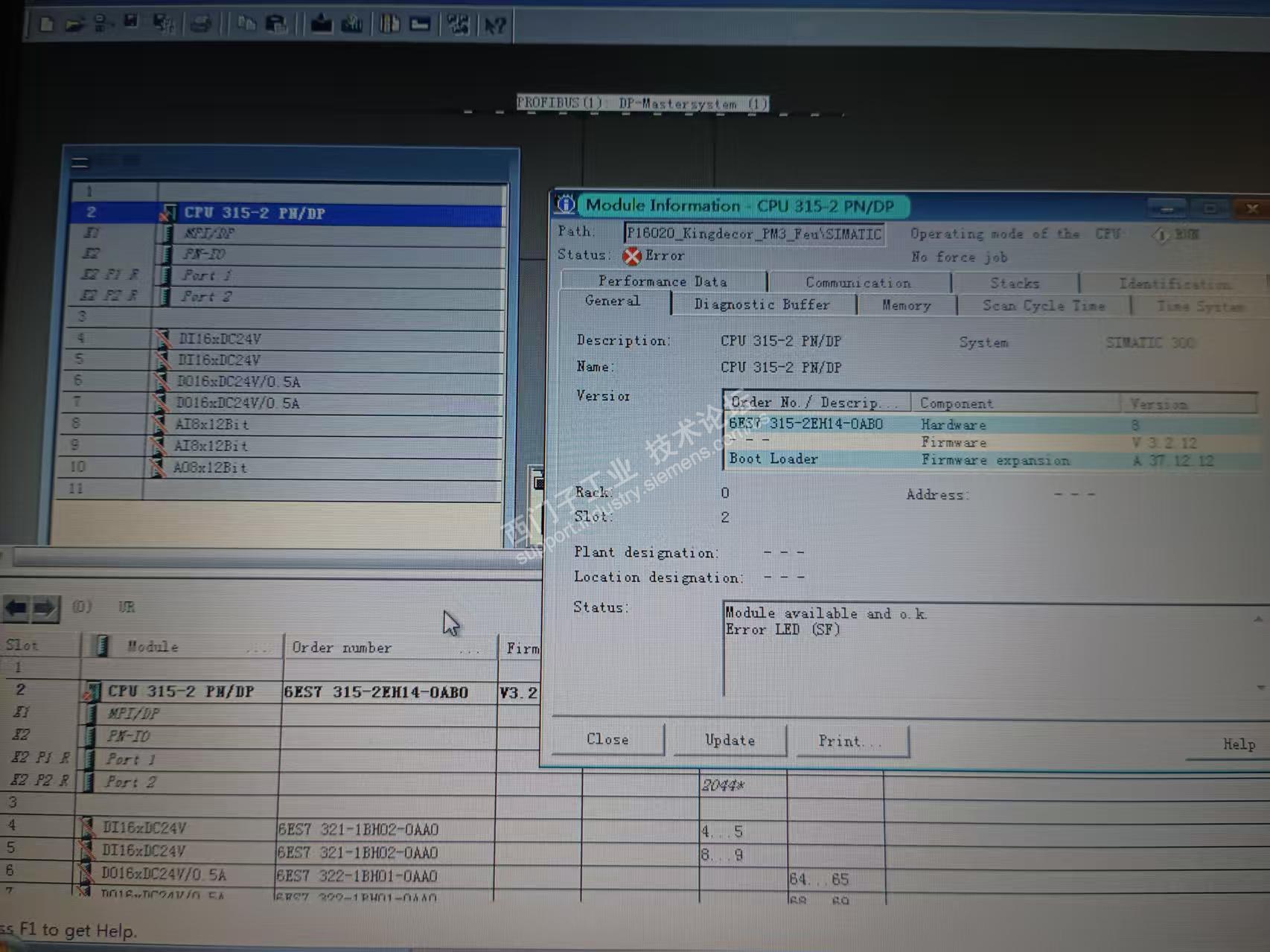Switch to the Diagnostic Buffer tab
The width and height of the screenshot is (1270, 952).
point(762,304)
